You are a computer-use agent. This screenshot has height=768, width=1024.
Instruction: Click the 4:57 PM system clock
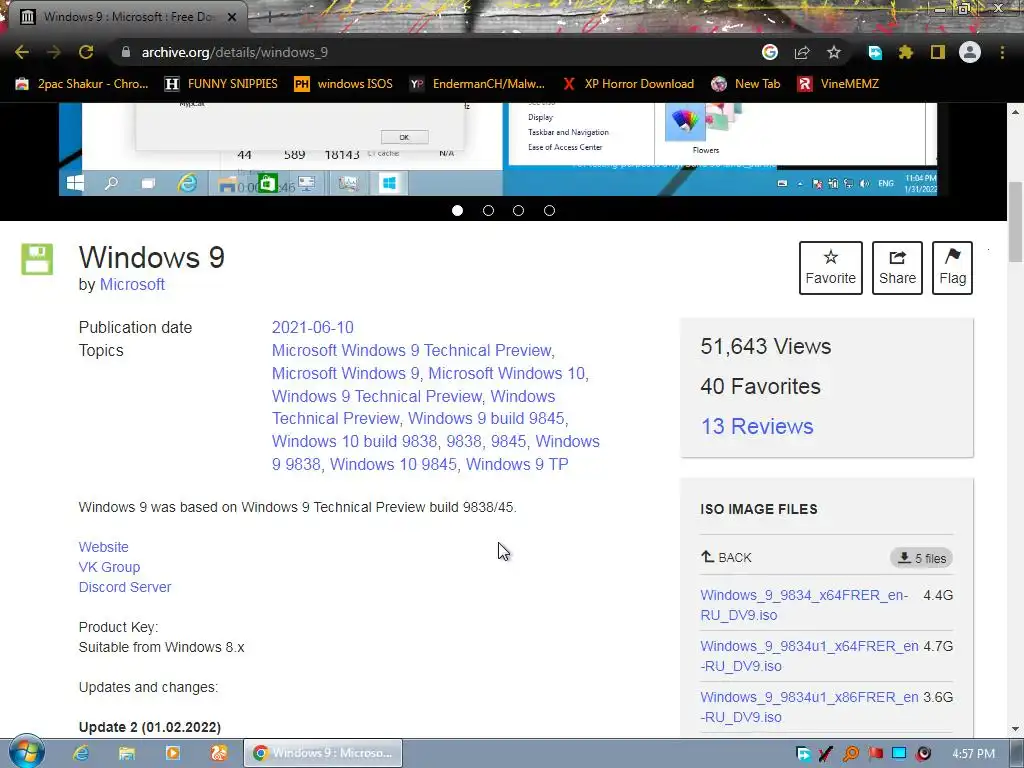pos(973,754)
